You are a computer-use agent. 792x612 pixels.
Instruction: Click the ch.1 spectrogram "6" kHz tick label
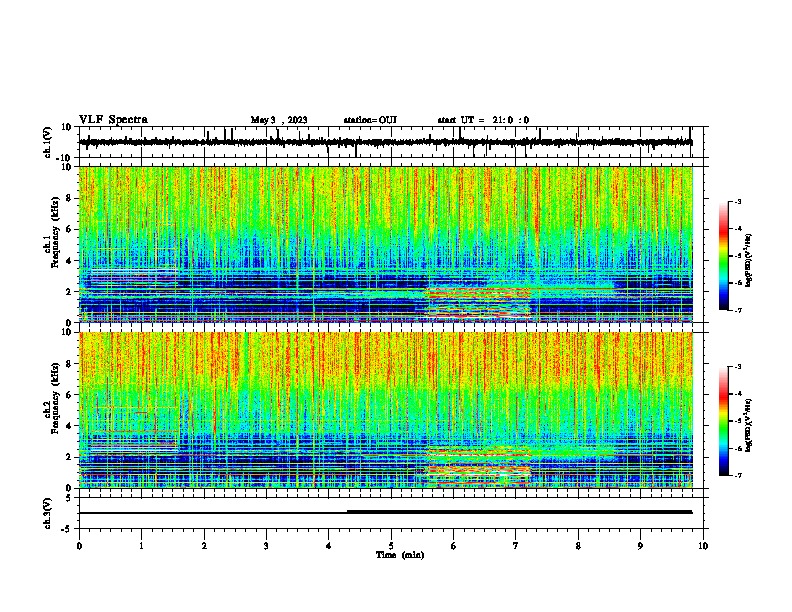click(x=69, y=229)
